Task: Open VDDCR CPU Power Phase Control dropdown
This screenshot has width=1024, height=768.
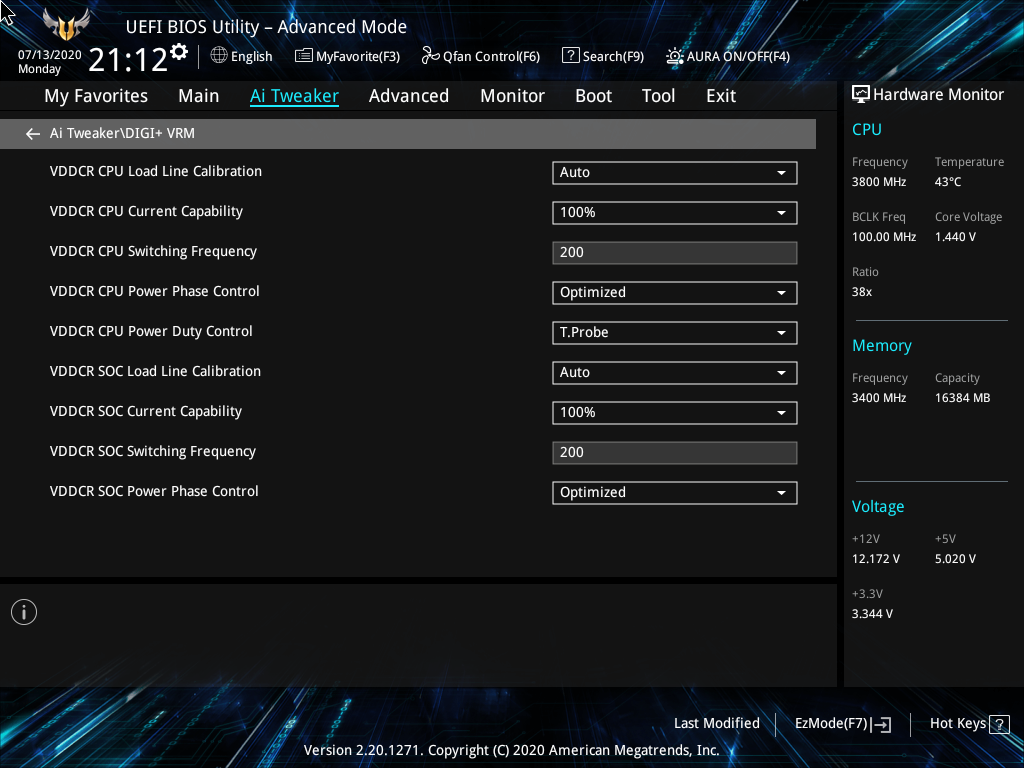Action: pyautogui.click(x=675, y=293)
